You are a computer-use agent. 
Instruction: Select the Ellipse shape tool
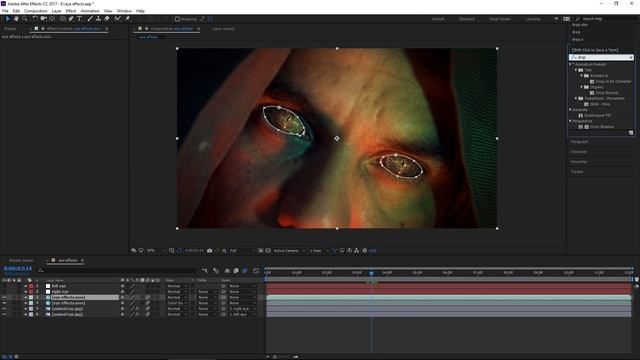point(62,19)
